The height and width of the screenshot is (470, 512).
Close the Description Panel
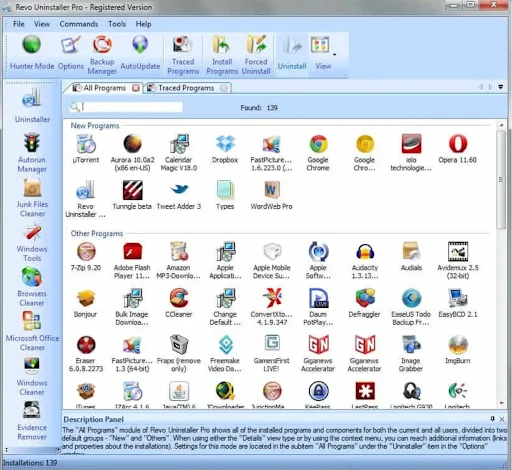[502, 419]
